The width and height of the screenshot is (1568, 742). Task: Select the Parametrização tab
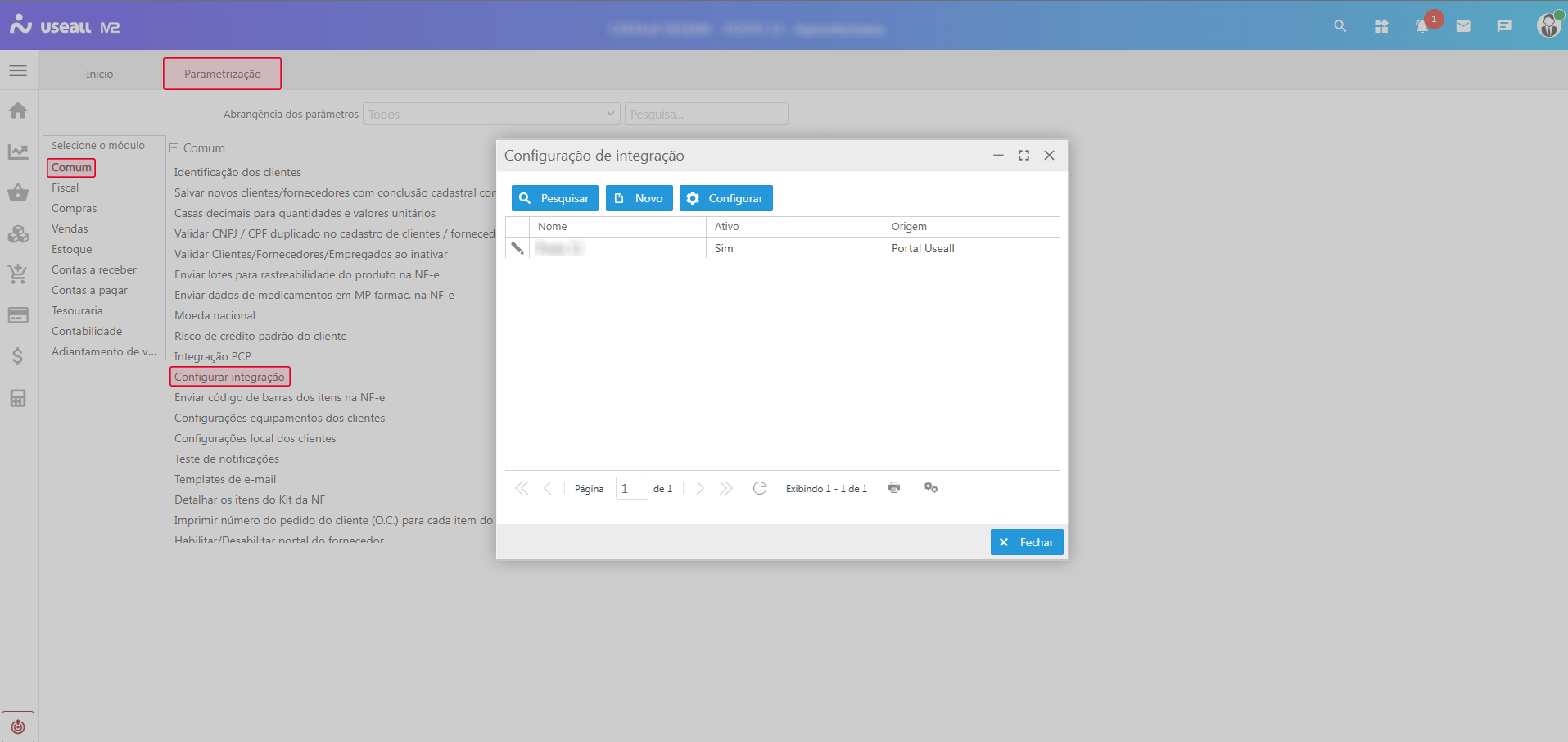(222, 74)
